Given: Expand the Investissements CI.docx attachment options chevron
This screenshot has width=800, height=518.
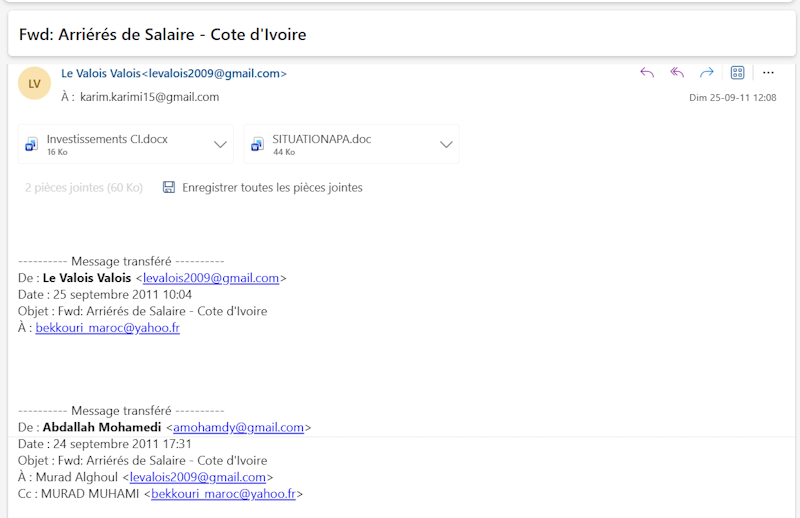Looking at the screenshot, I should 221,145.
